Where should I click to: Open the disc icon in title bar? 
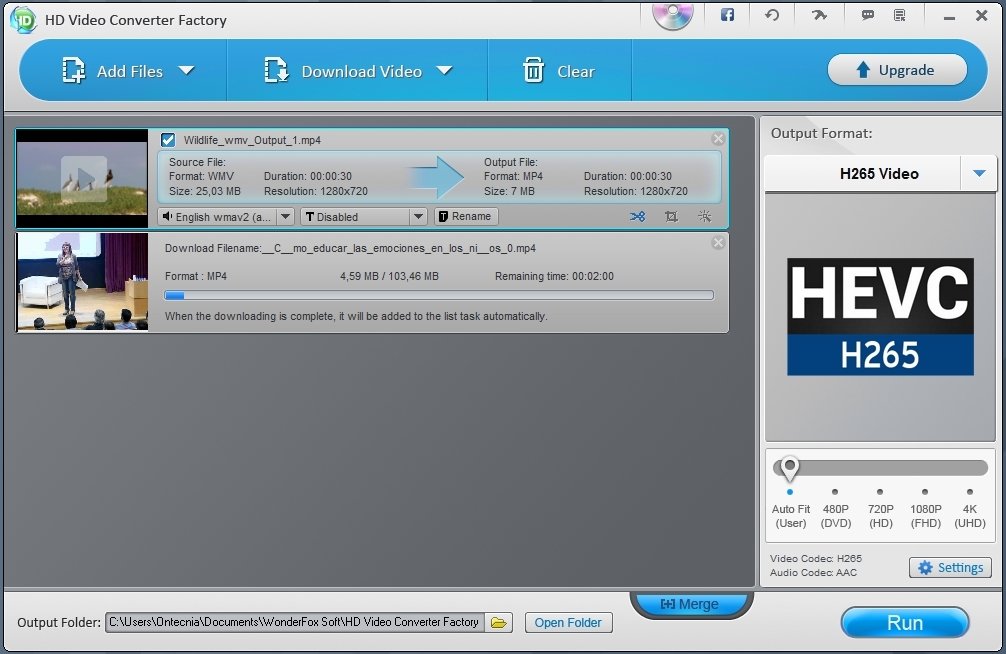click(672, 15)
